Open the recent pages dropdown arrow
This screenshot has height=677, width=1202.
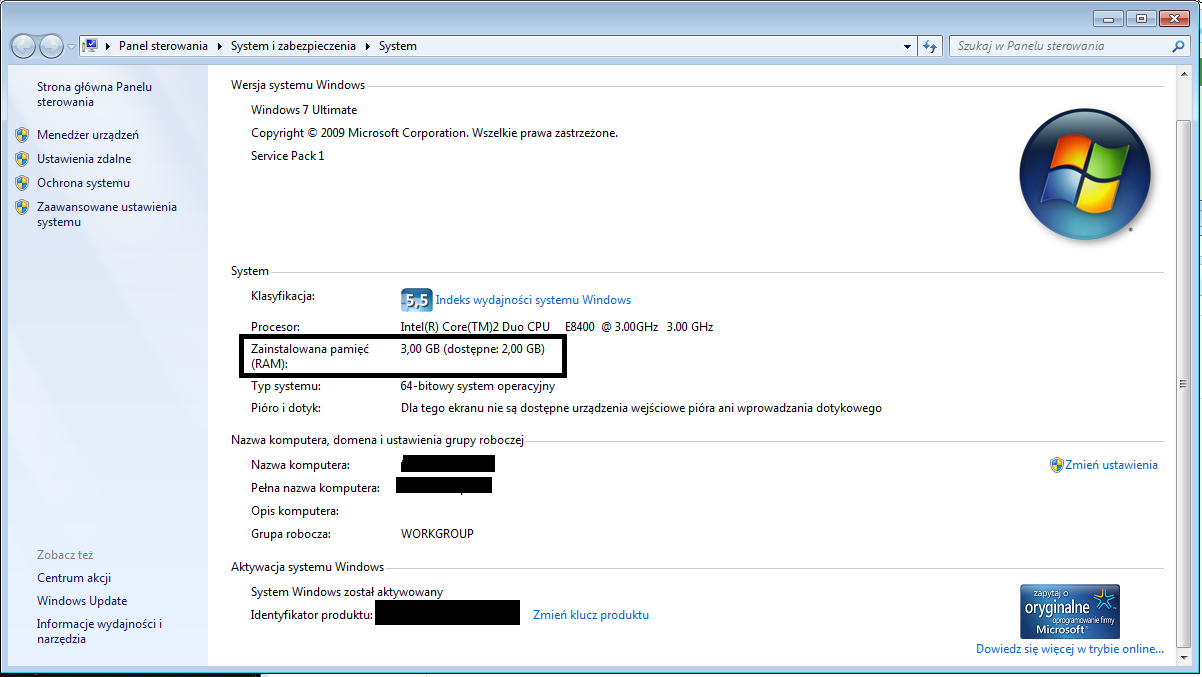(71, 47)
